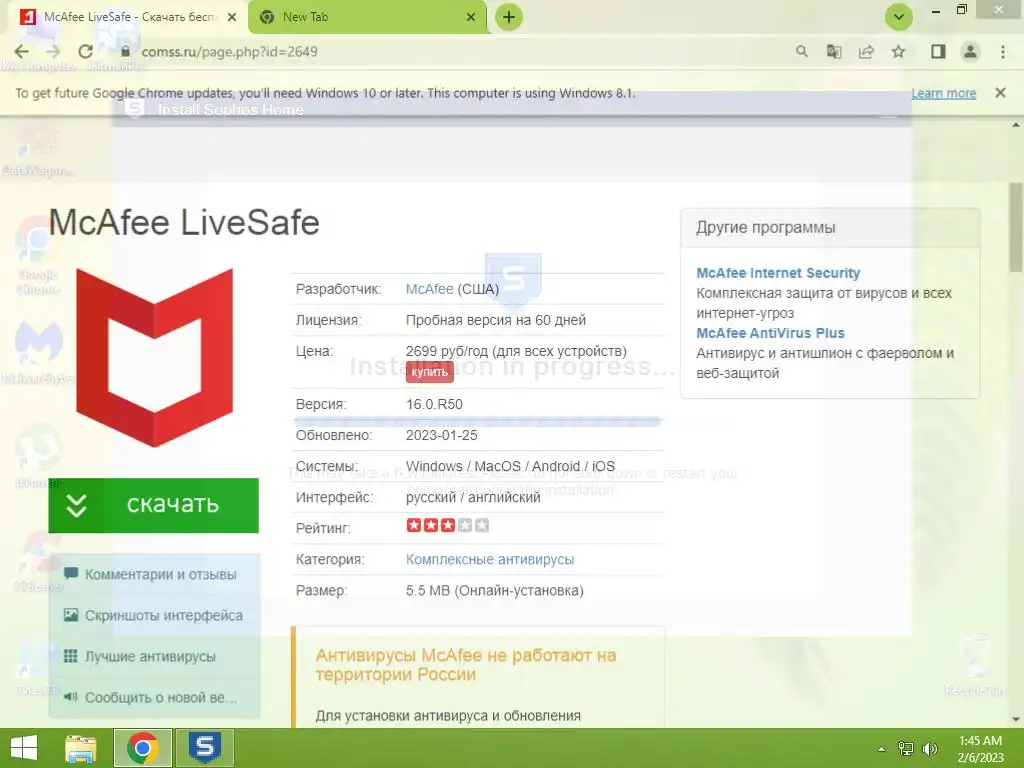Open the Learn more link in the infobar
This screenshot has width=1024, height=768.
(944, 93)
